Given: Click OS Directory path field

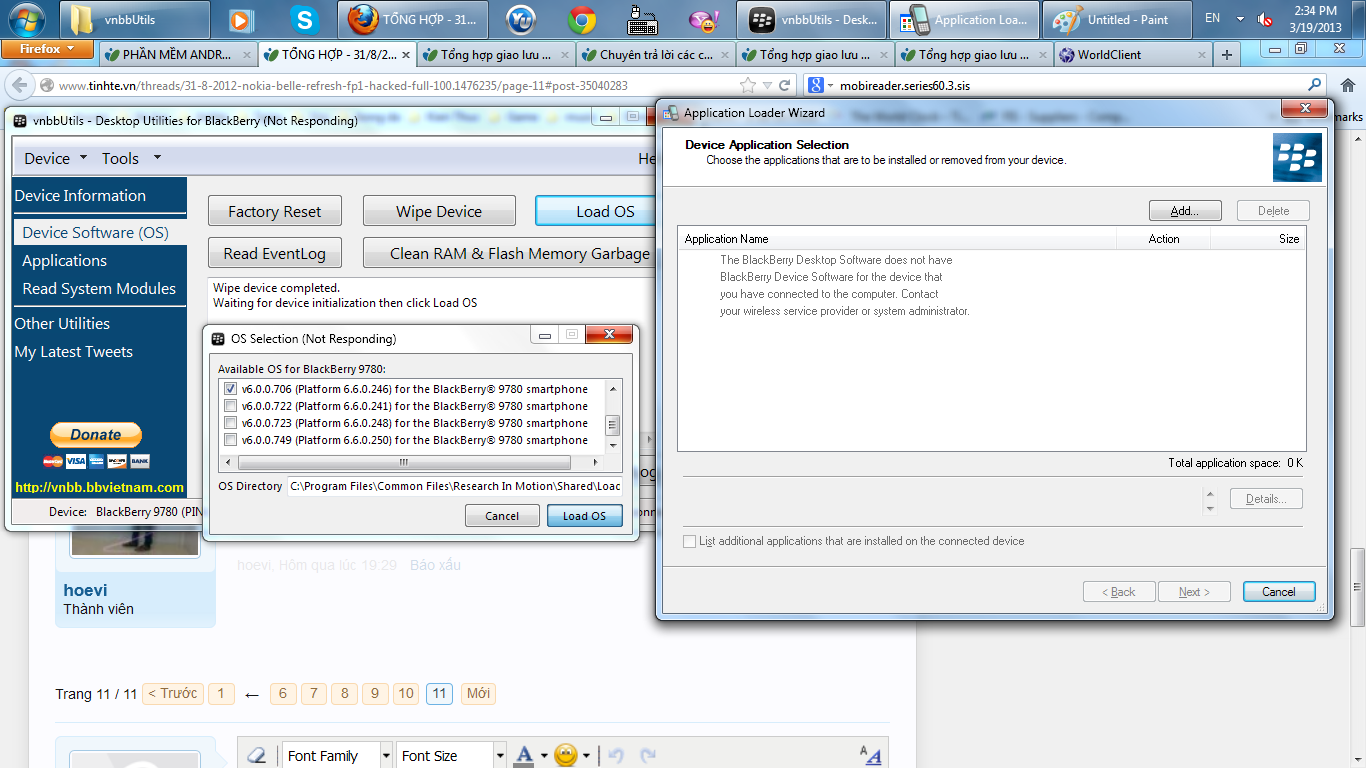Looking at the screenshot, I should [455, 486].
